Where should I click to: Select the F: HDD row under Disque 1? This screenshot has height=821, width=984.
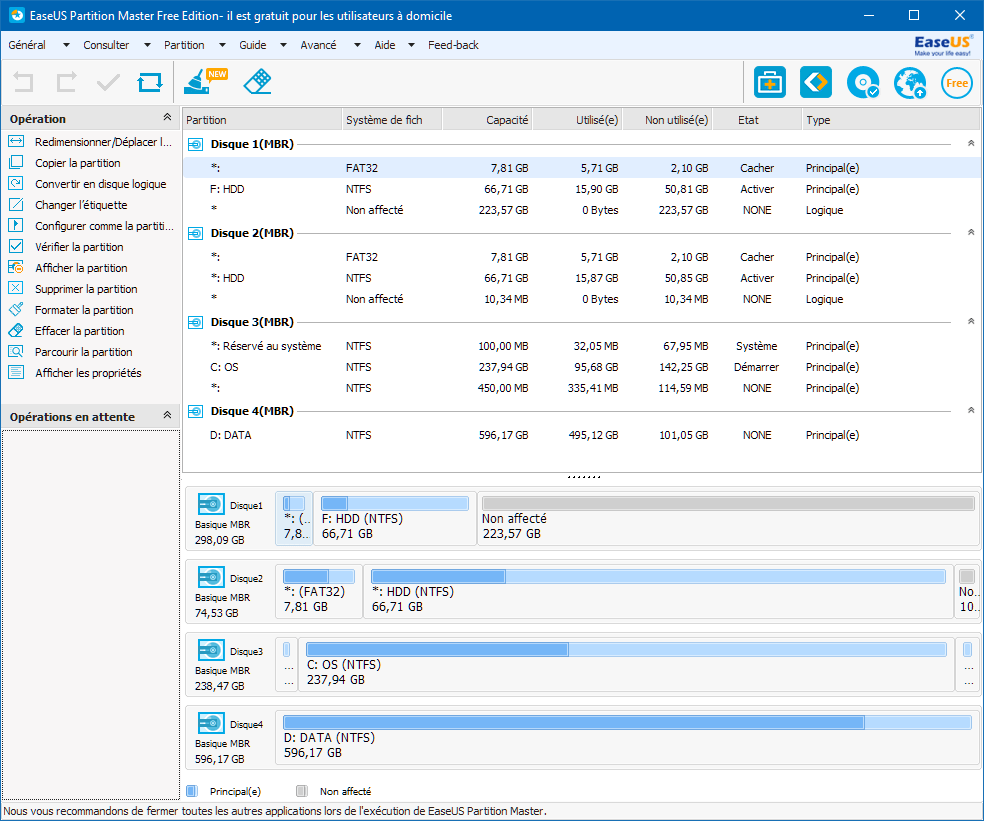[582, 189]
